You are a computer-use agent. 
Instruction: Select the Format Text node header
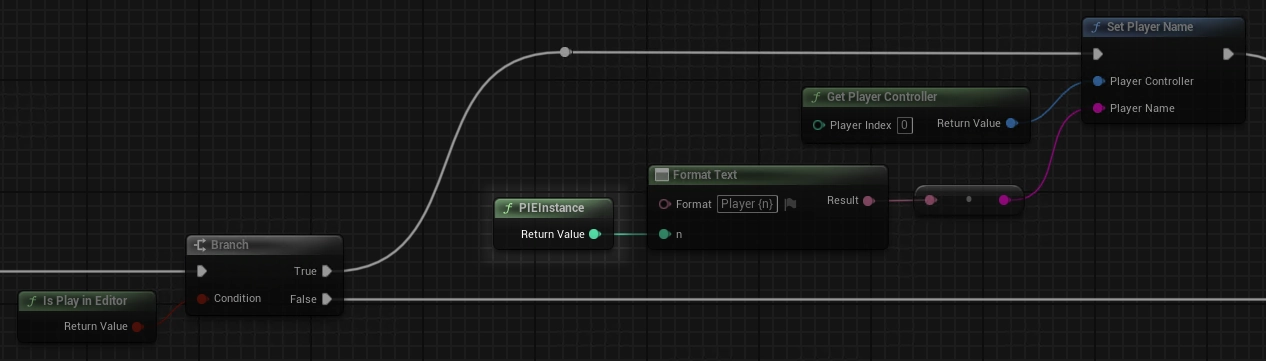[768, 175]
